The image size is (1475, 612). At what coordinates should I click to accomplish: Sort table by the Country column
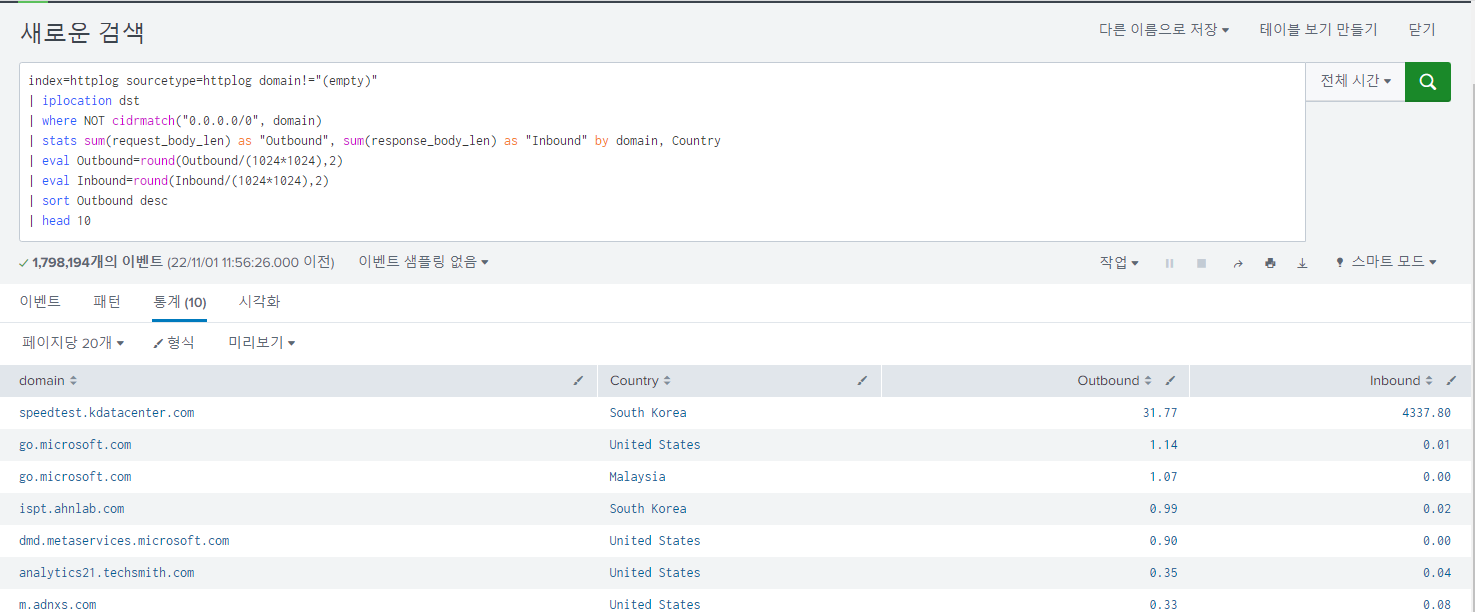(640, 381)
